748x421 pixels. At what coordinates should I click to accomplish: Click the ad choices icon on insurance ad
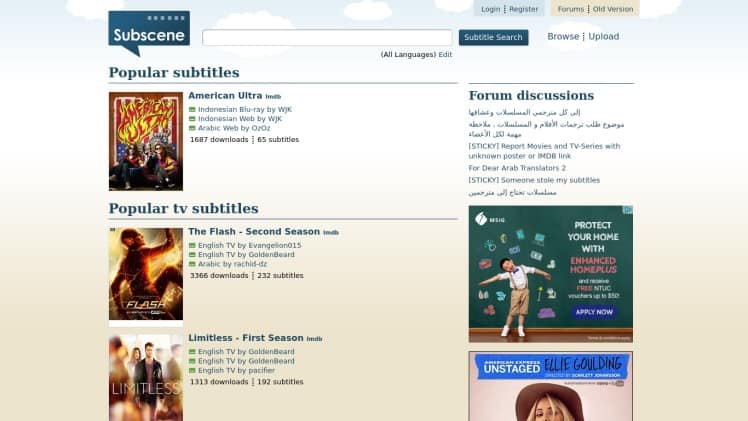coord(629,209)
